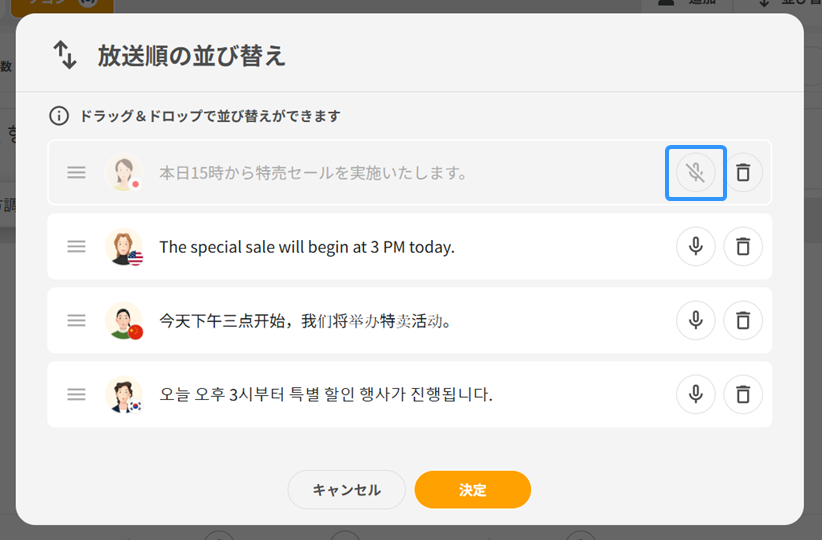Delete the Korean announcement row

pyautogui.click(x=743, y=394)
